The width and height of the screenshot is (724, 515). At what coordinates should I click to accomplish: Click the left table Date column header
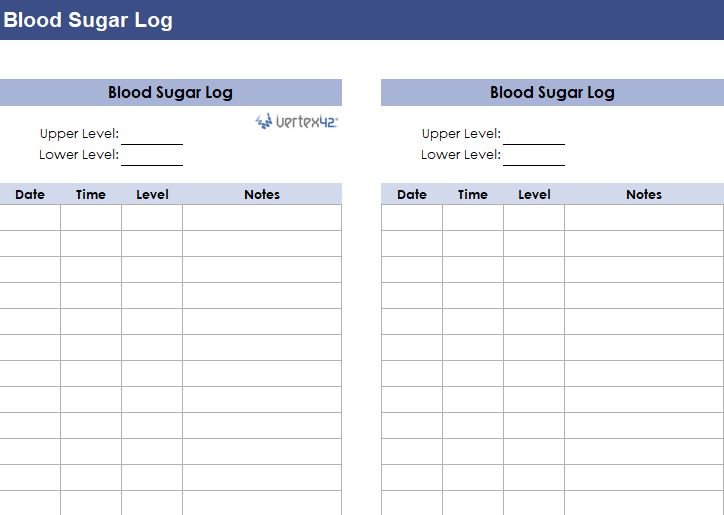pos(30,194)
